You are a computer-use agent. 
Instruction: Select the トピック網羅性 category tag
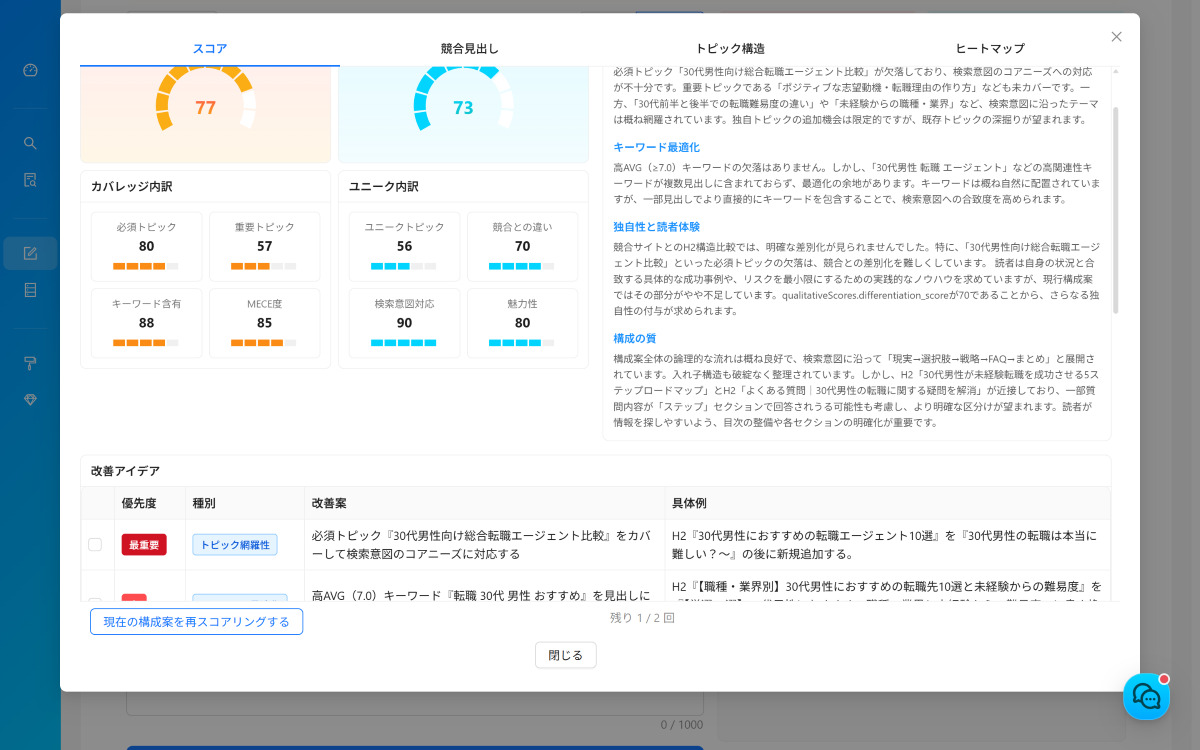tap(234, 544)
